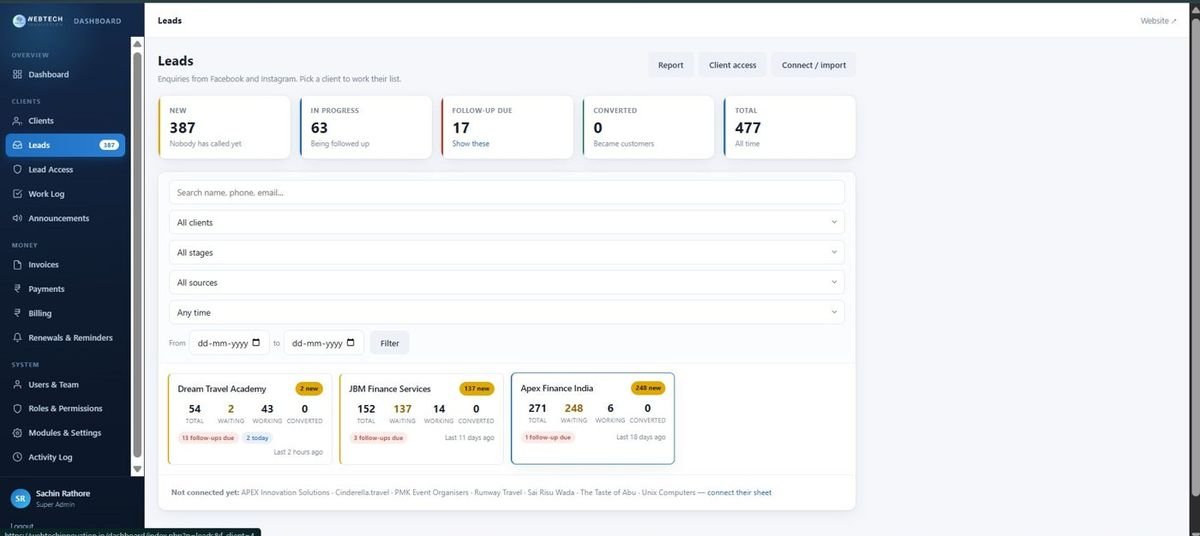
Task: Open the To date calendar picker icon
Action: [351, 343]
